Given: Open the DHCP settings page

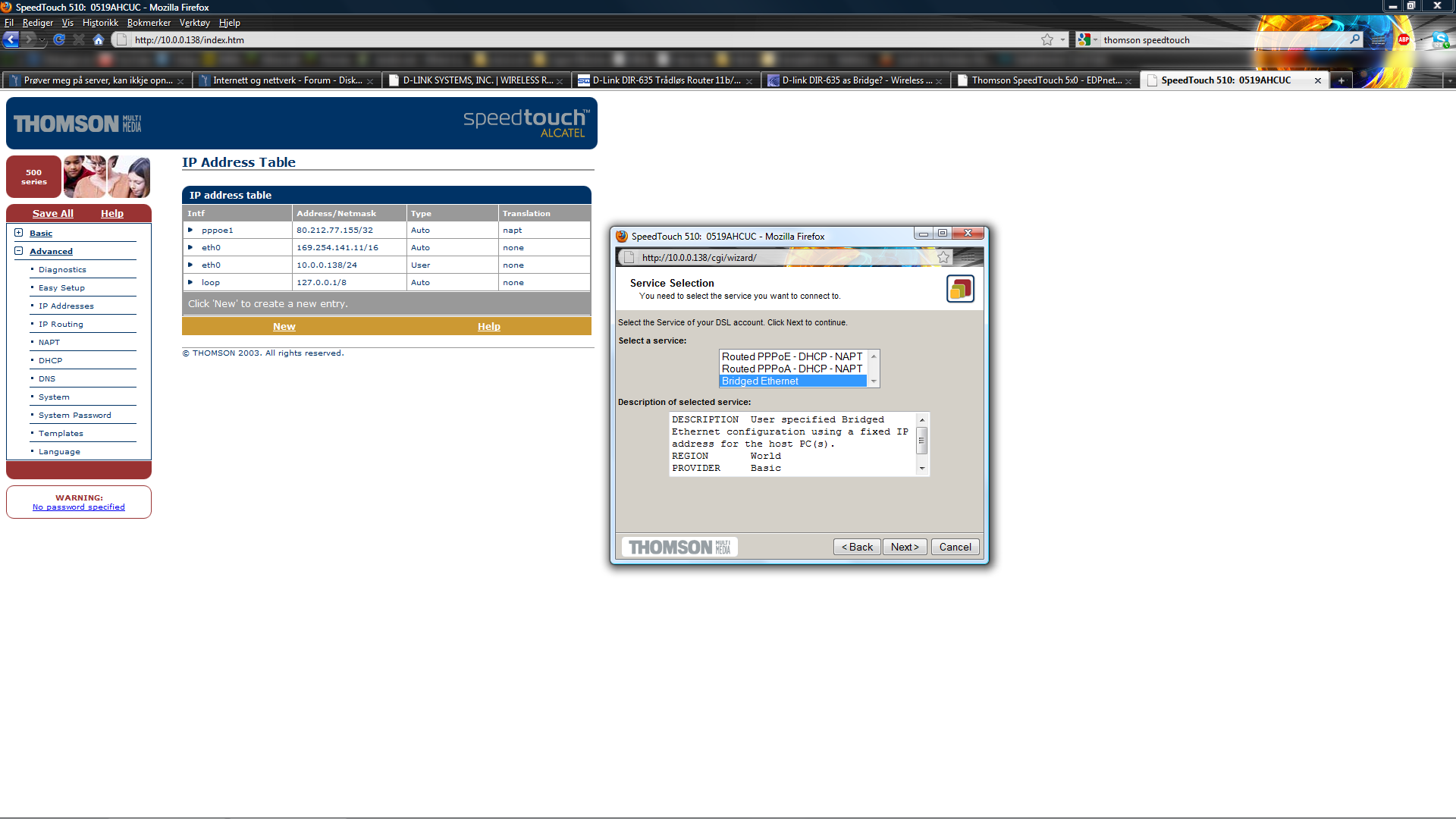Looking at the screenshot, I should coord(51,361).
